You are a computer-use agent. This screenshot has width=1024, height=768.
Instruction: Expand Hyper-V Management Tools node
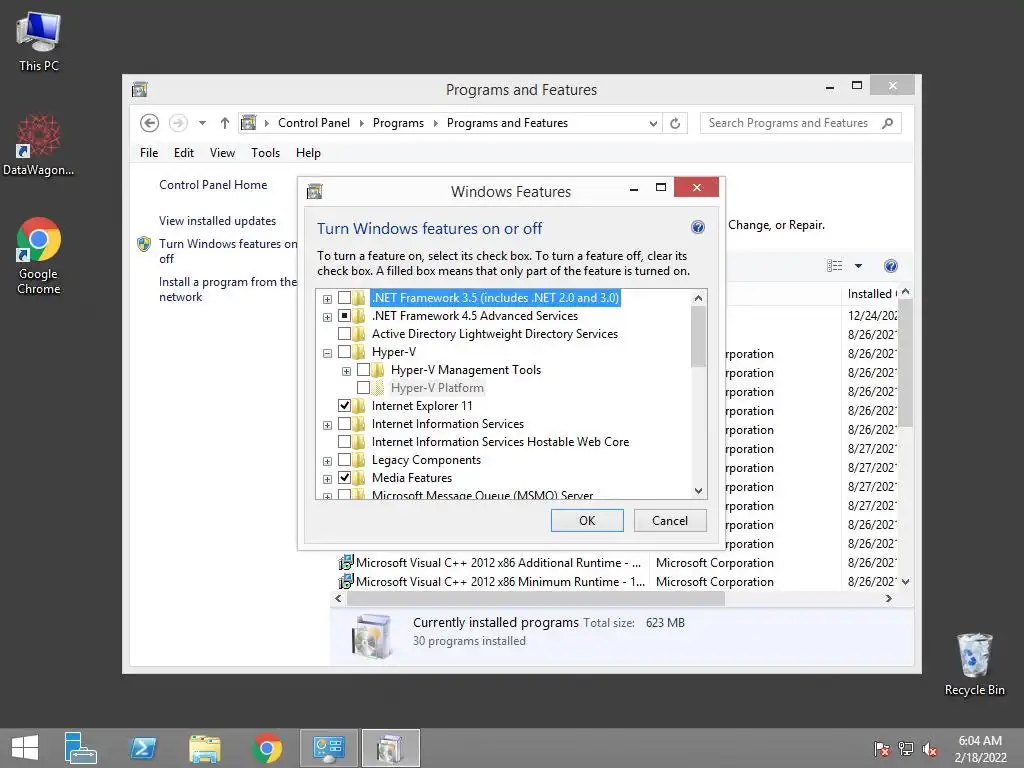click(x=347, y=372)
